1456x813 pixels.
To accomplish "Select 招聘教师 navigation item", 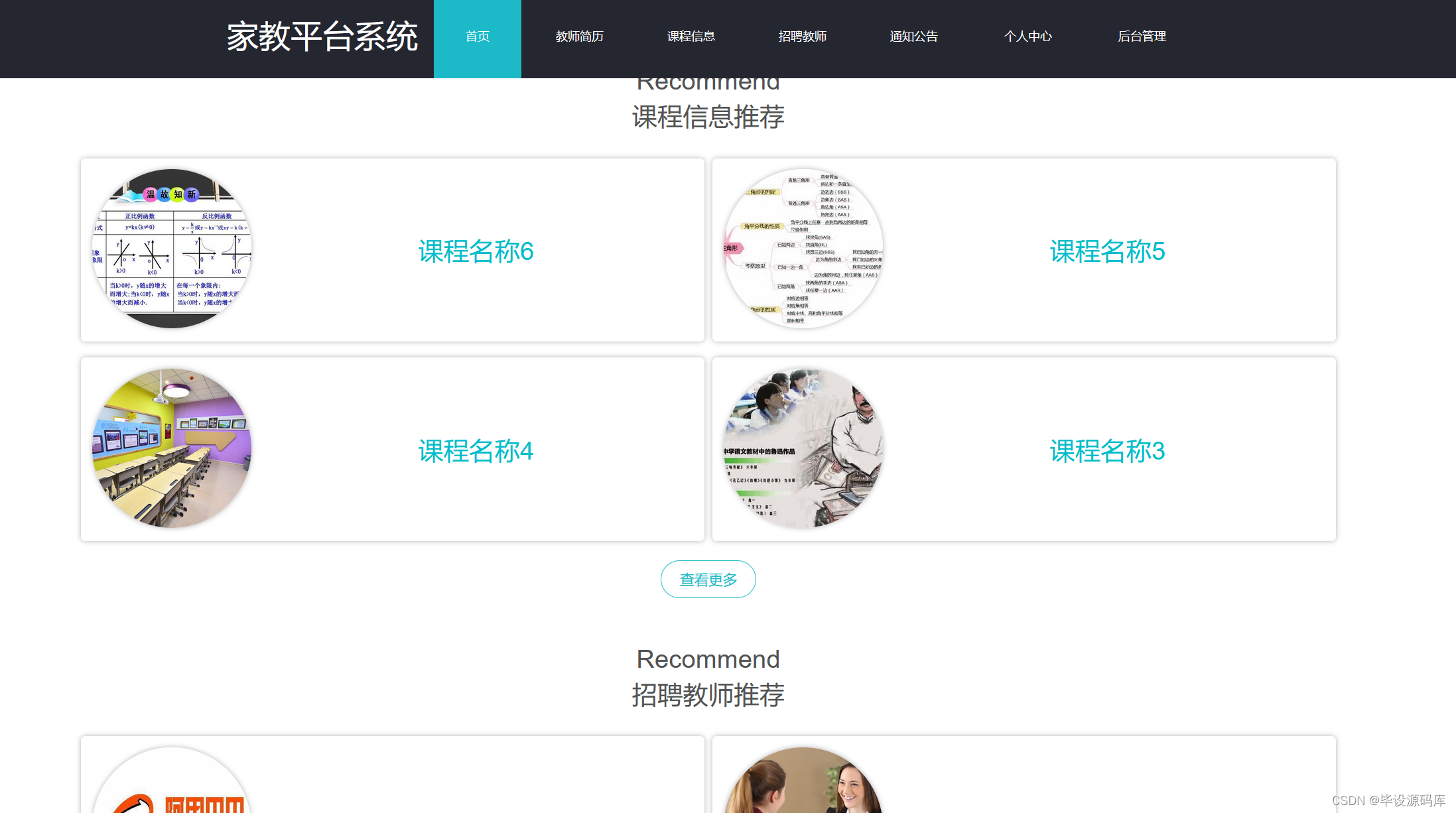I will pyautogui.click(x=802, y=36).
